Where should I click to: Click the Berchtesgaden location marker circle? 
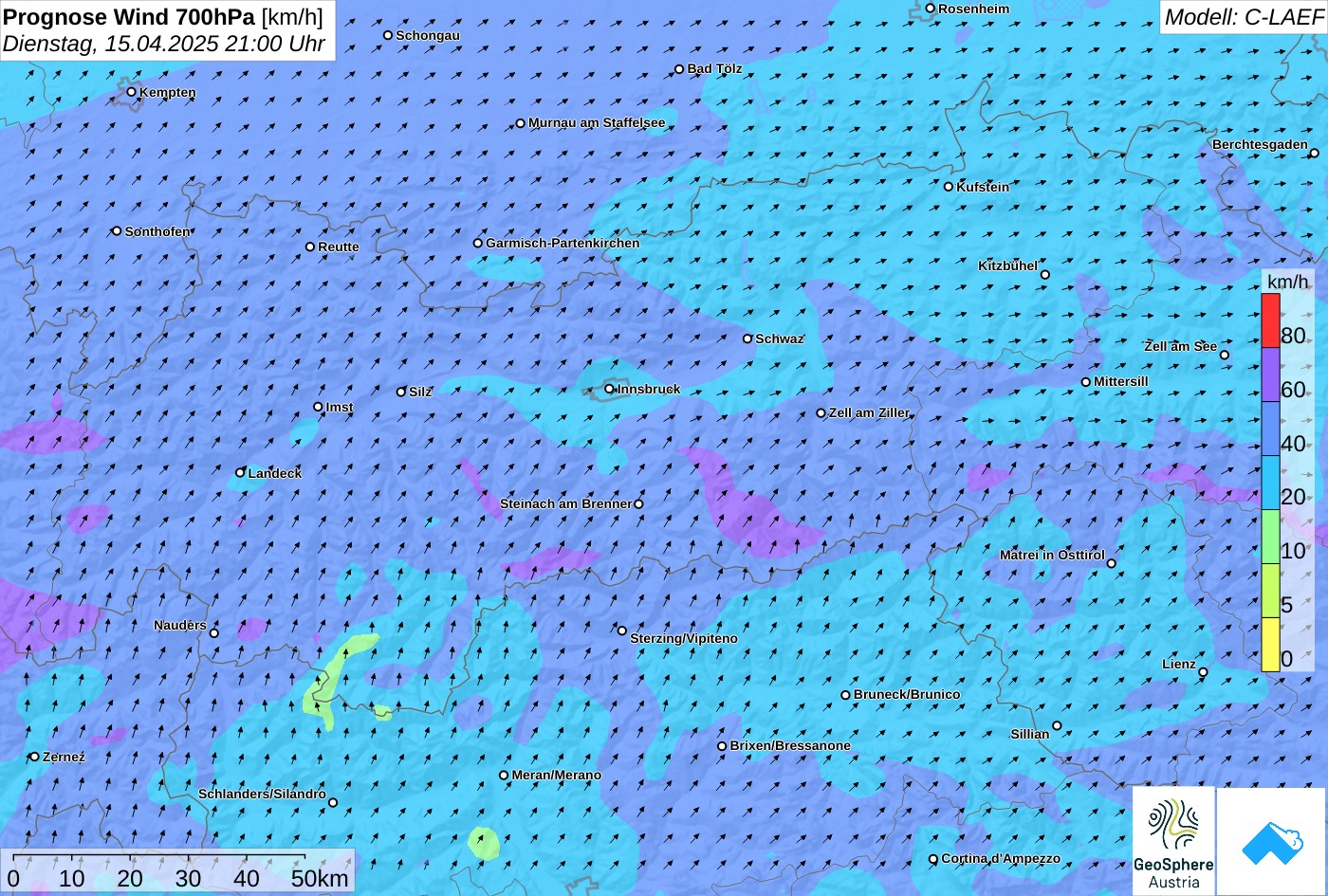click(1314, 153)
